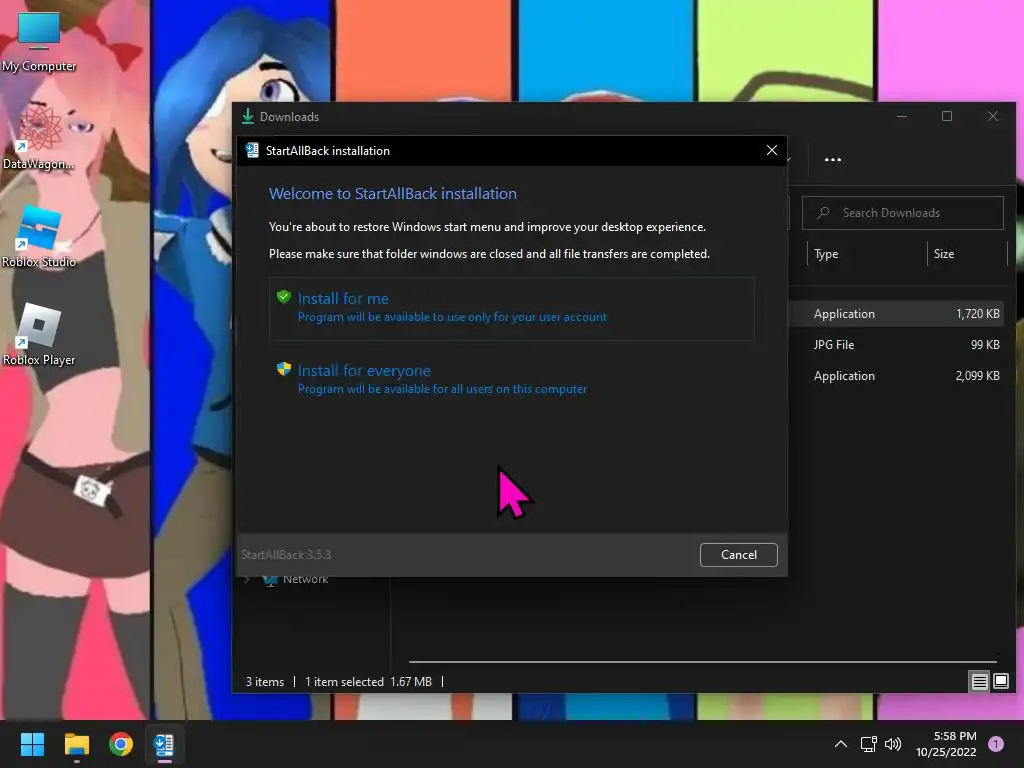
Task: Open the three-dots more options menu in Downloads
Action: [x=833, y=159]
